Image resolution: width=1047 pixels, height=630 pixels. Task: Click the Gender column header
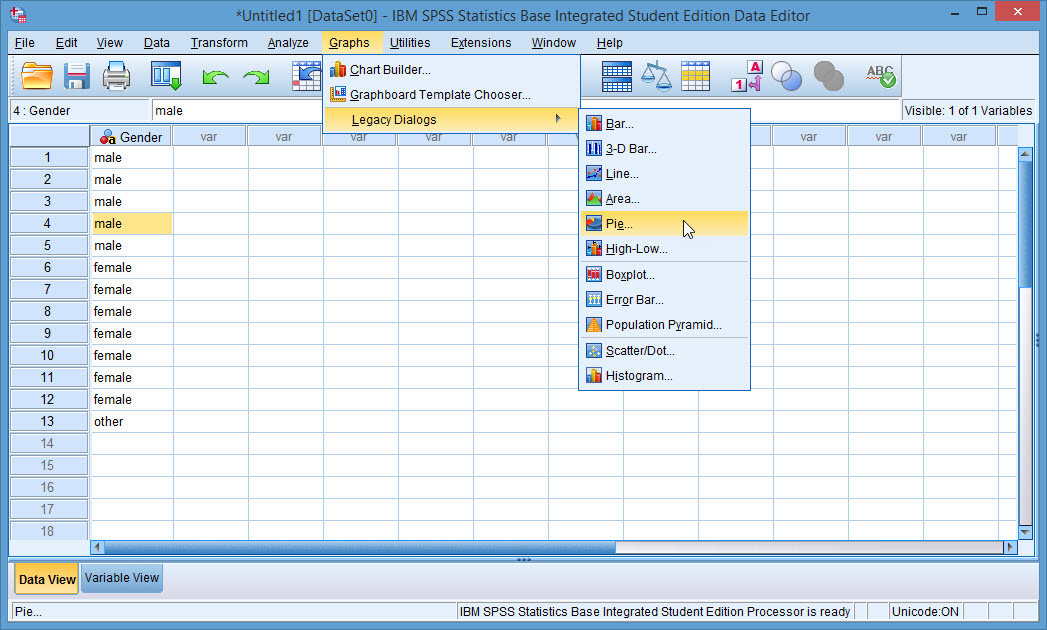[x=132, y=137]
